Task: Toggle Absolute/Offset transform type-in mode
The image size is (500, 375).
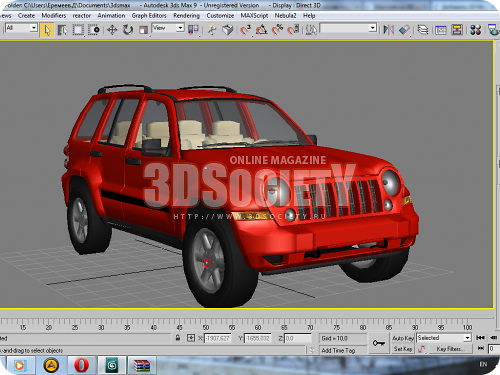Action: point(191,338)
